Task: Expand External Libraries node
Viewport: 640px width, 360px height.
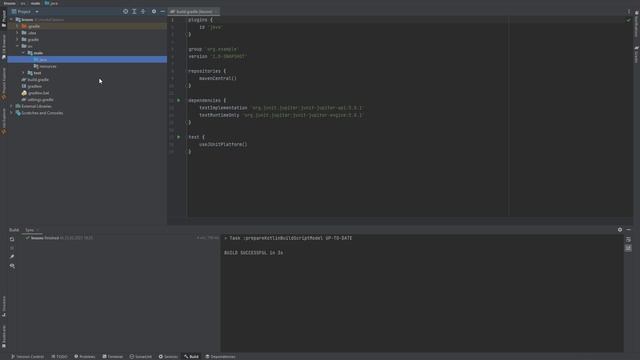Action: (11, 106)
